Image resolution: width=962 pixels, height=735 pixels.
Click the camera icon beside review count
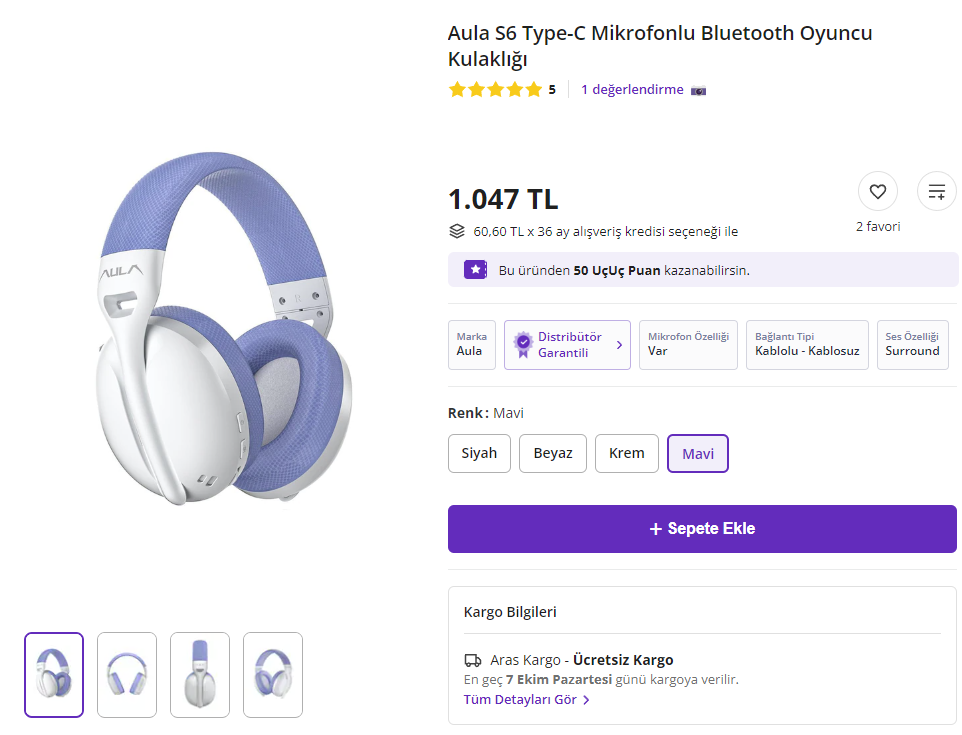[698, 90]
